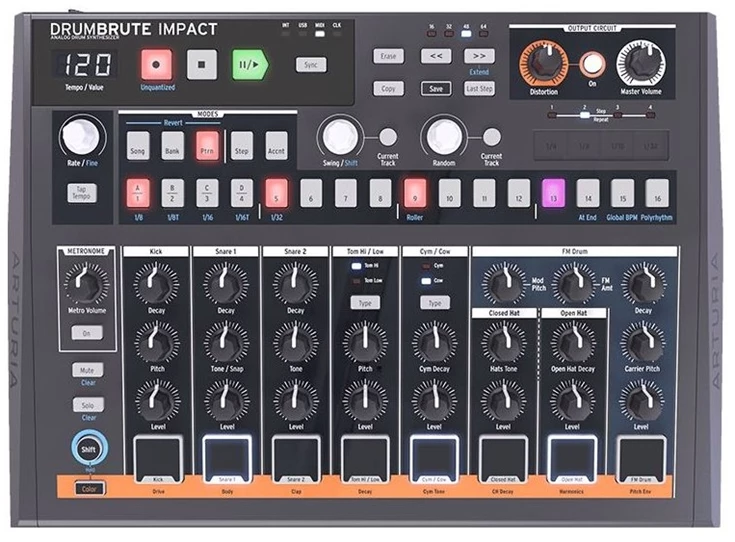Click the Kick Decay knob
The width and height of the screenshot is (735, 542).
[156, 284]
